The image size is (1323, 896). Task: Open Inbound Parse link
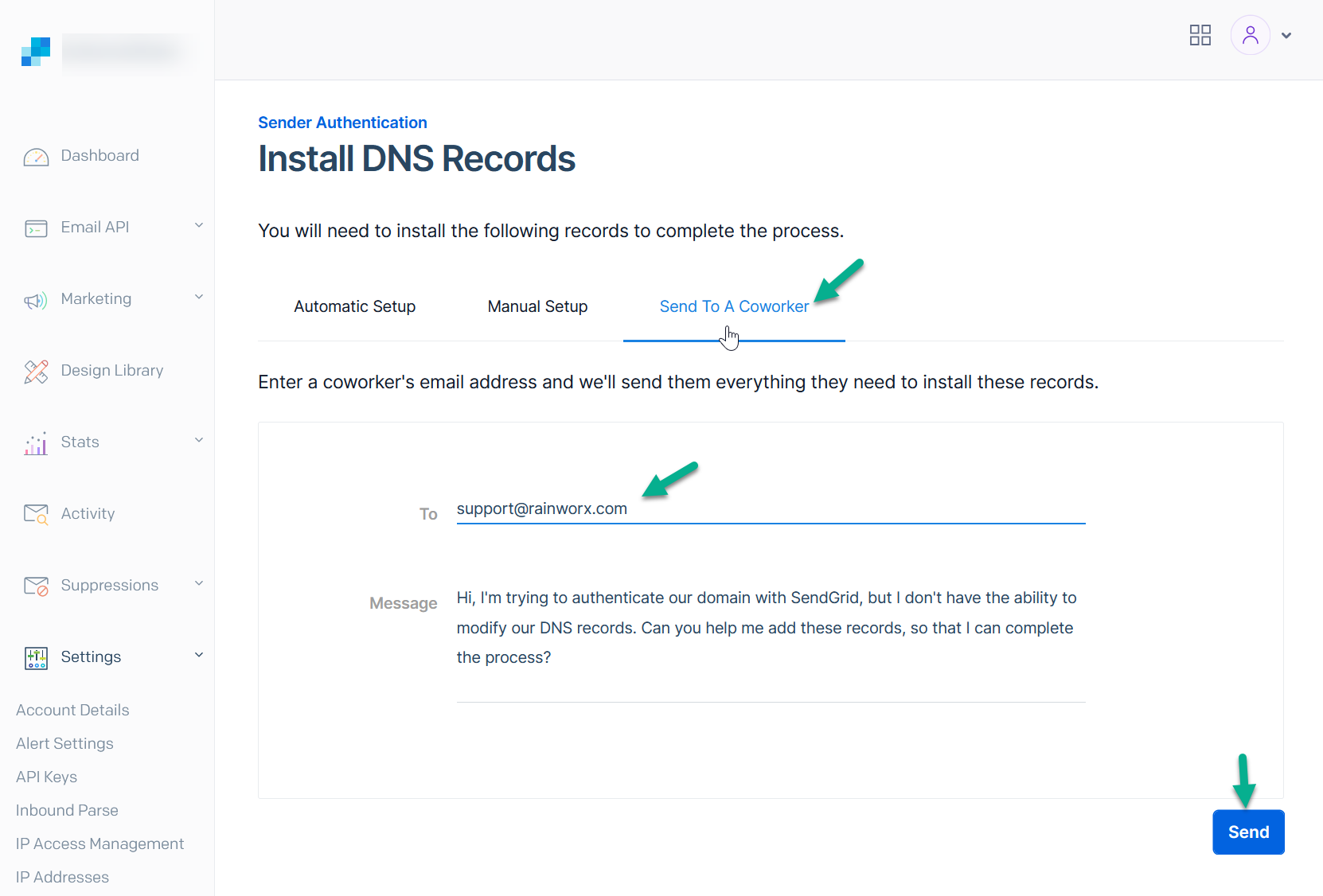[67, 810]
